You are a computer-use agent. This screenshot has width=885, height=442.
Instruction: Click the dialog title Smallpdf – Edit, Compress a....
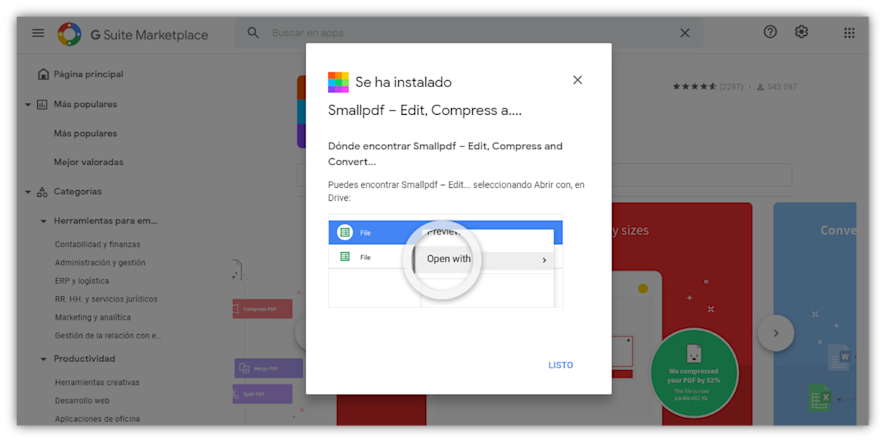pyautogui.click(x=424, y=111)
